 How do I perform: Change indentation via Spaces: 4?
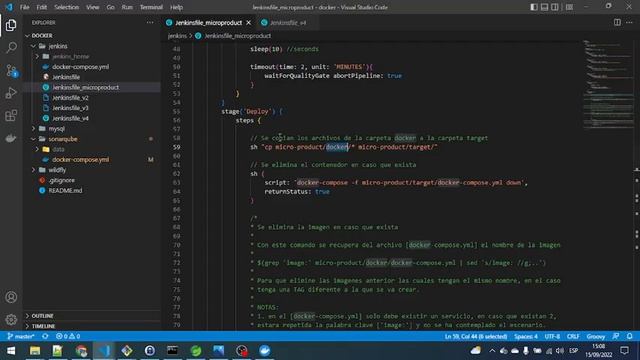click(526, 336)
